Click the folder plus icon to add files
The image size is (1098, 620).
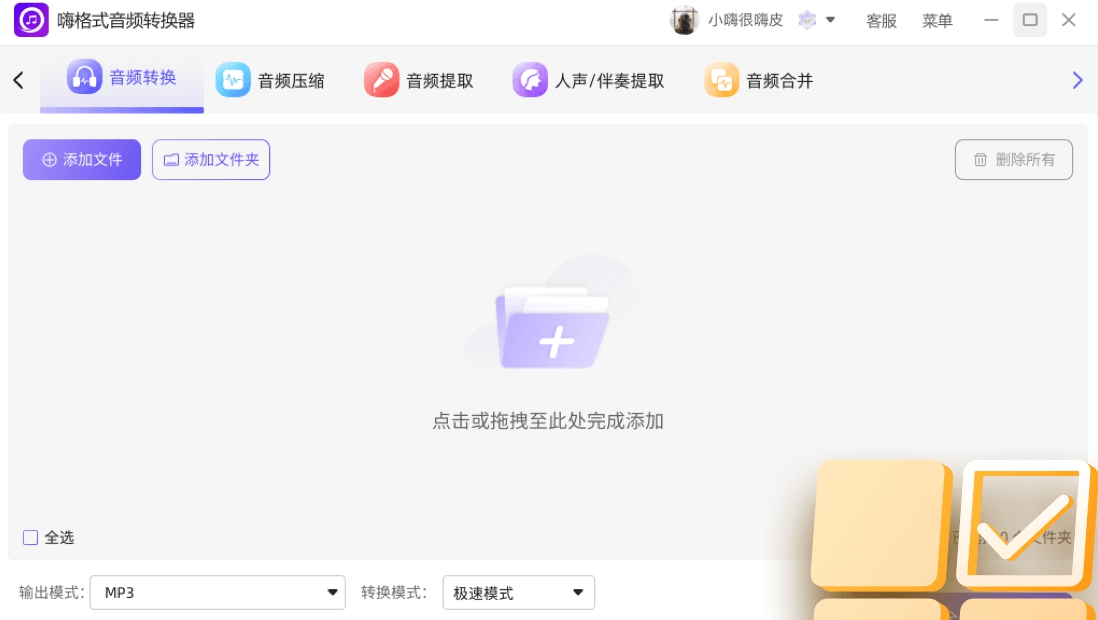pyautogui.click(x=553, y=328)
